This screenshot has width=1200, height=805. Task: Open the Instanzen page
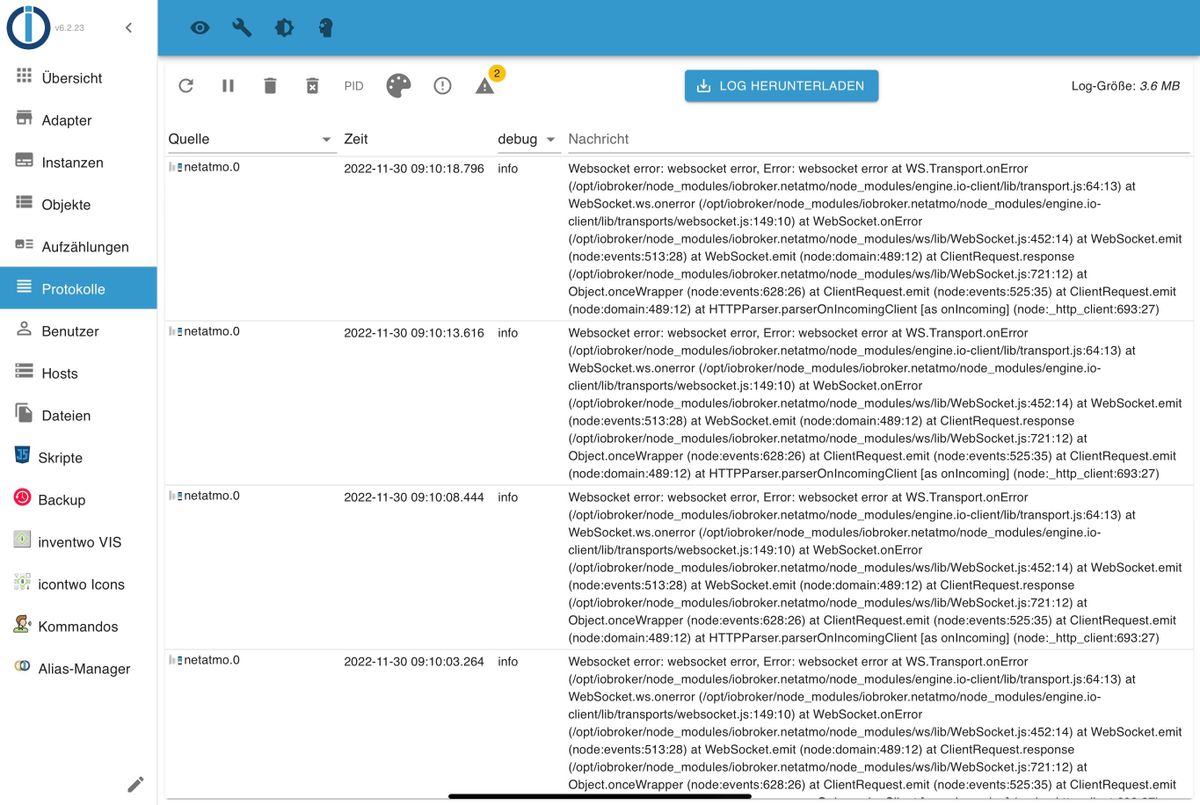click(x=78, y=162)
